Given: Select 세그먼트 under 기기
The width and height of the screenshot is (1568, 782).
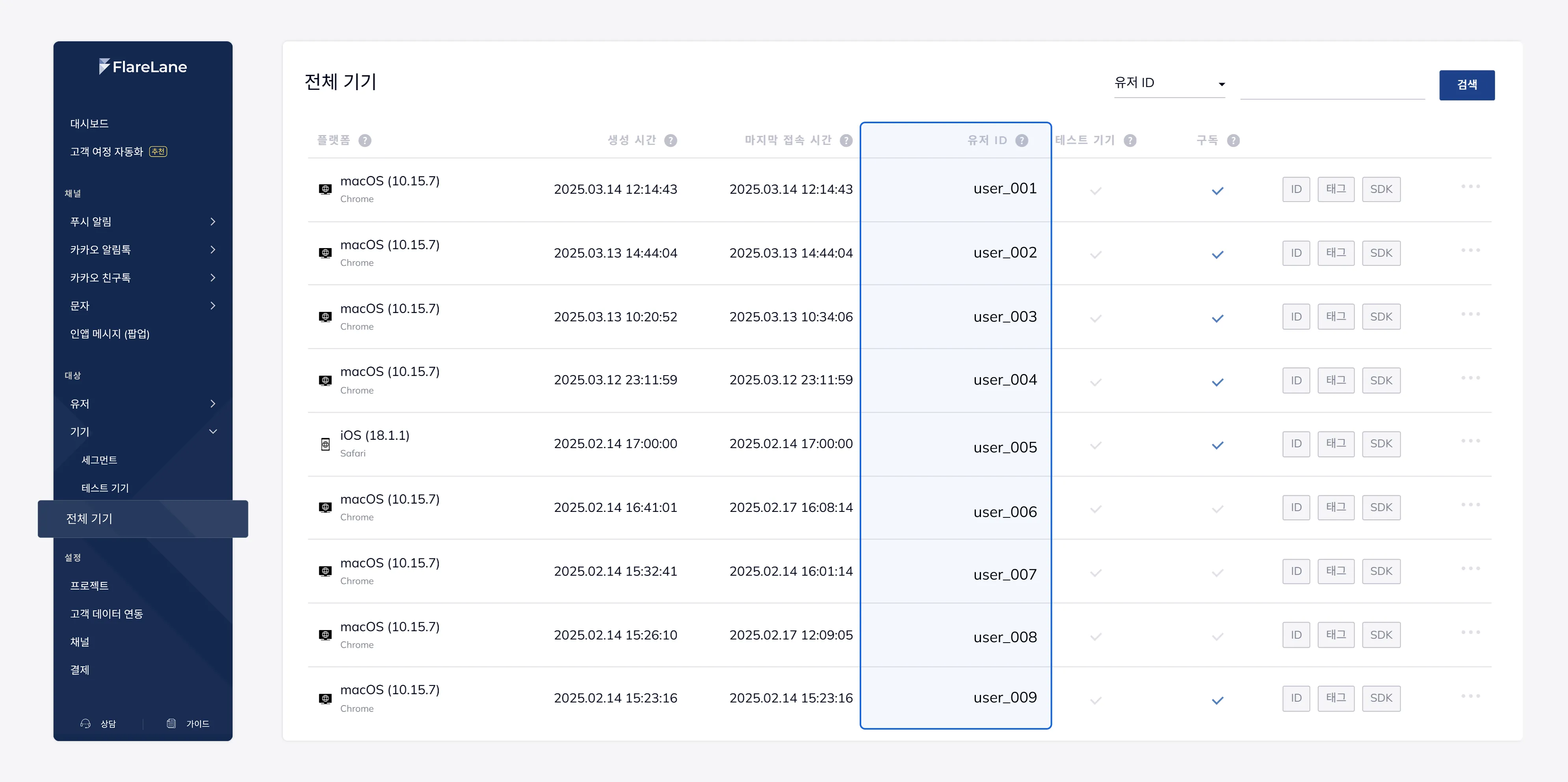Looking at the screenshot, I should [x=99, y=460].
